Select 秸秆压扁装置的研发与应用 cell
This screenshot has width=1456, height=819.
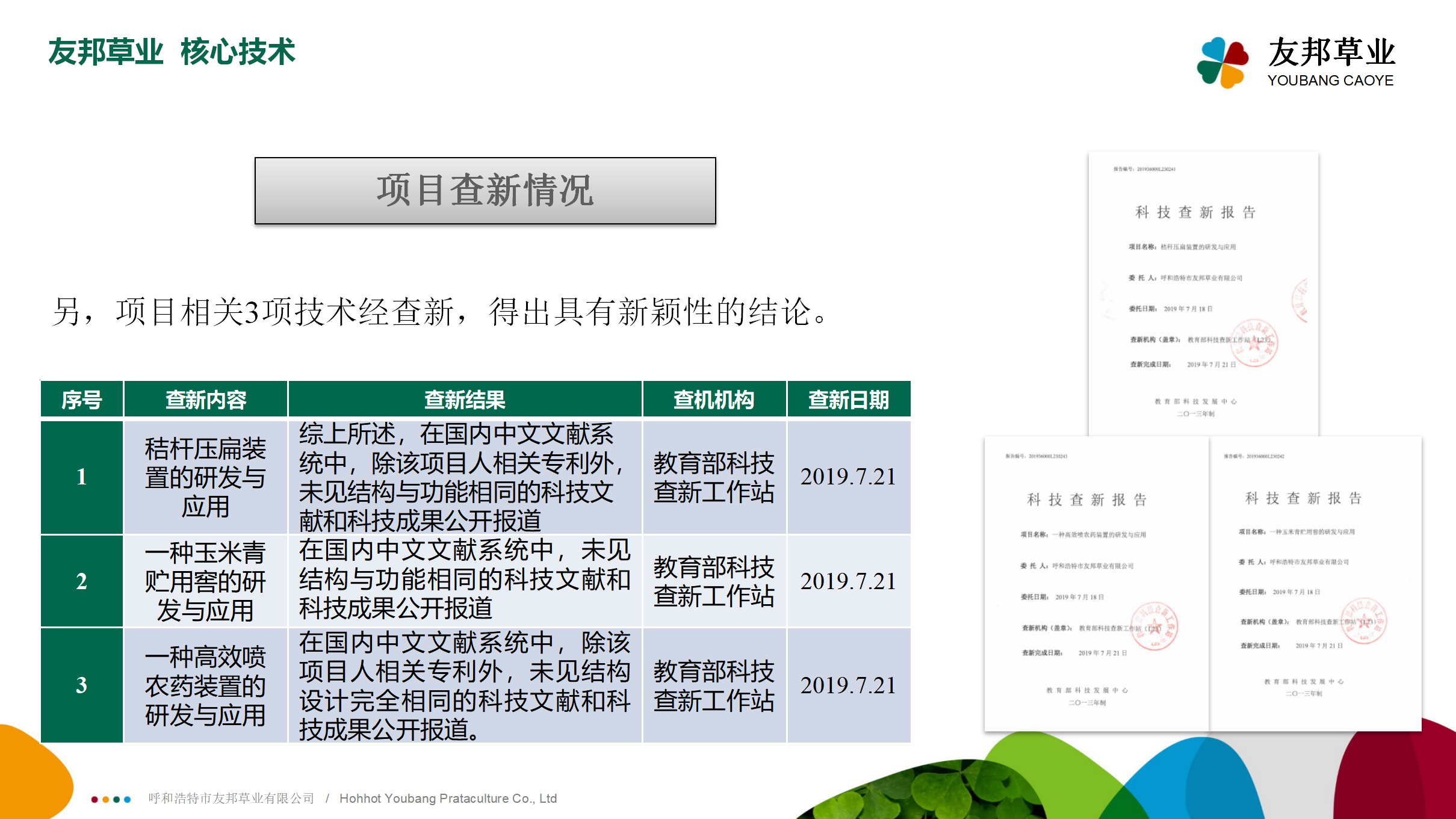(205, 477)
